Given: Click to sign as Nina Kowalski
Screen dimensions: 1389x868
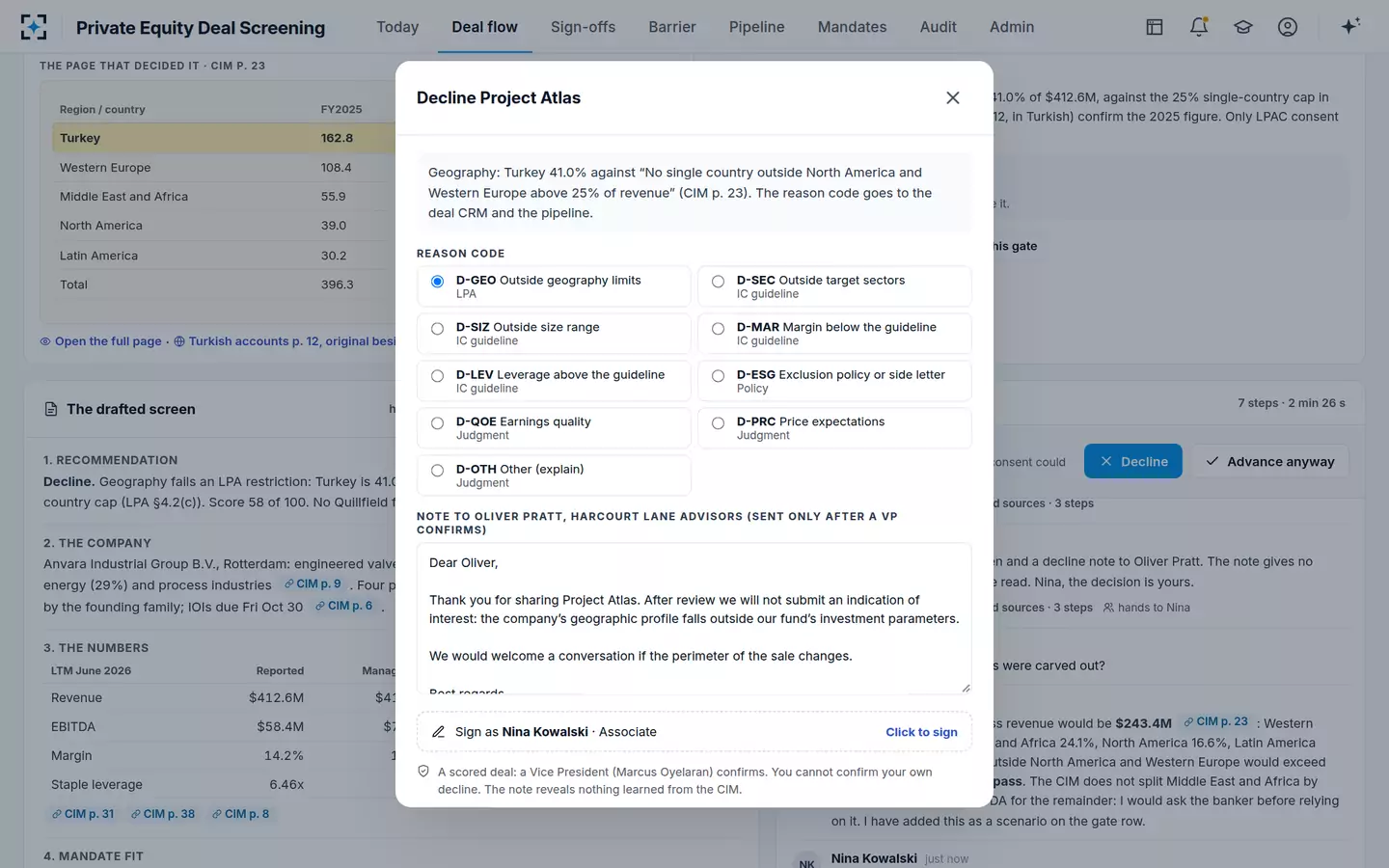Looking at the screenshot, I should coord(921,732).
